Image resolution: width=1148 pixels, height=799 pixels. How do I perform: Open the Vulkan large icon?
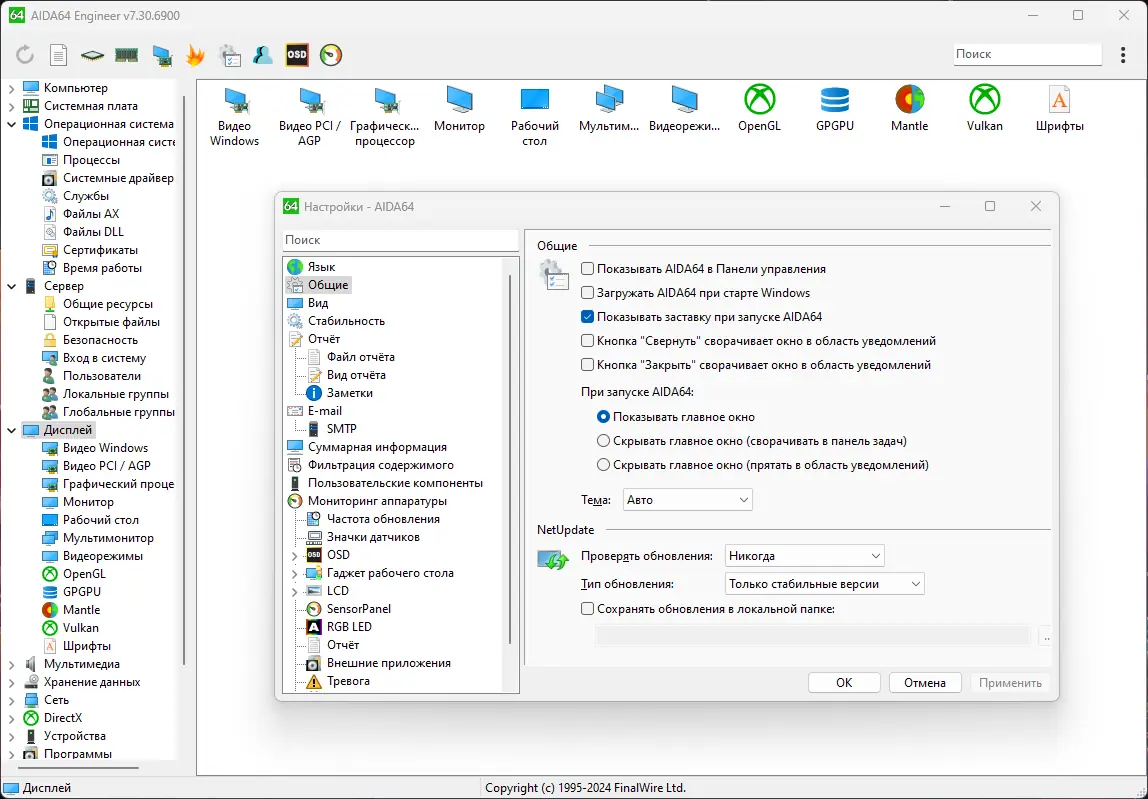coord(985,109)
